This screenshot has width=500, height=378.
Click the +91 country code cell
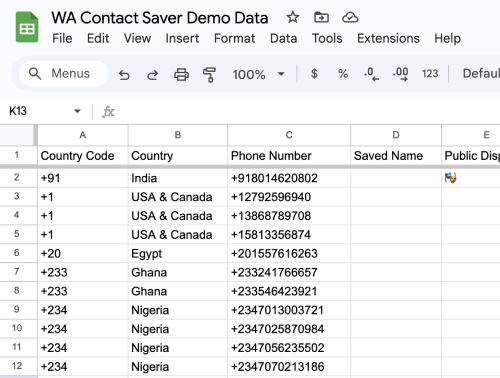(x=83, y=178)
